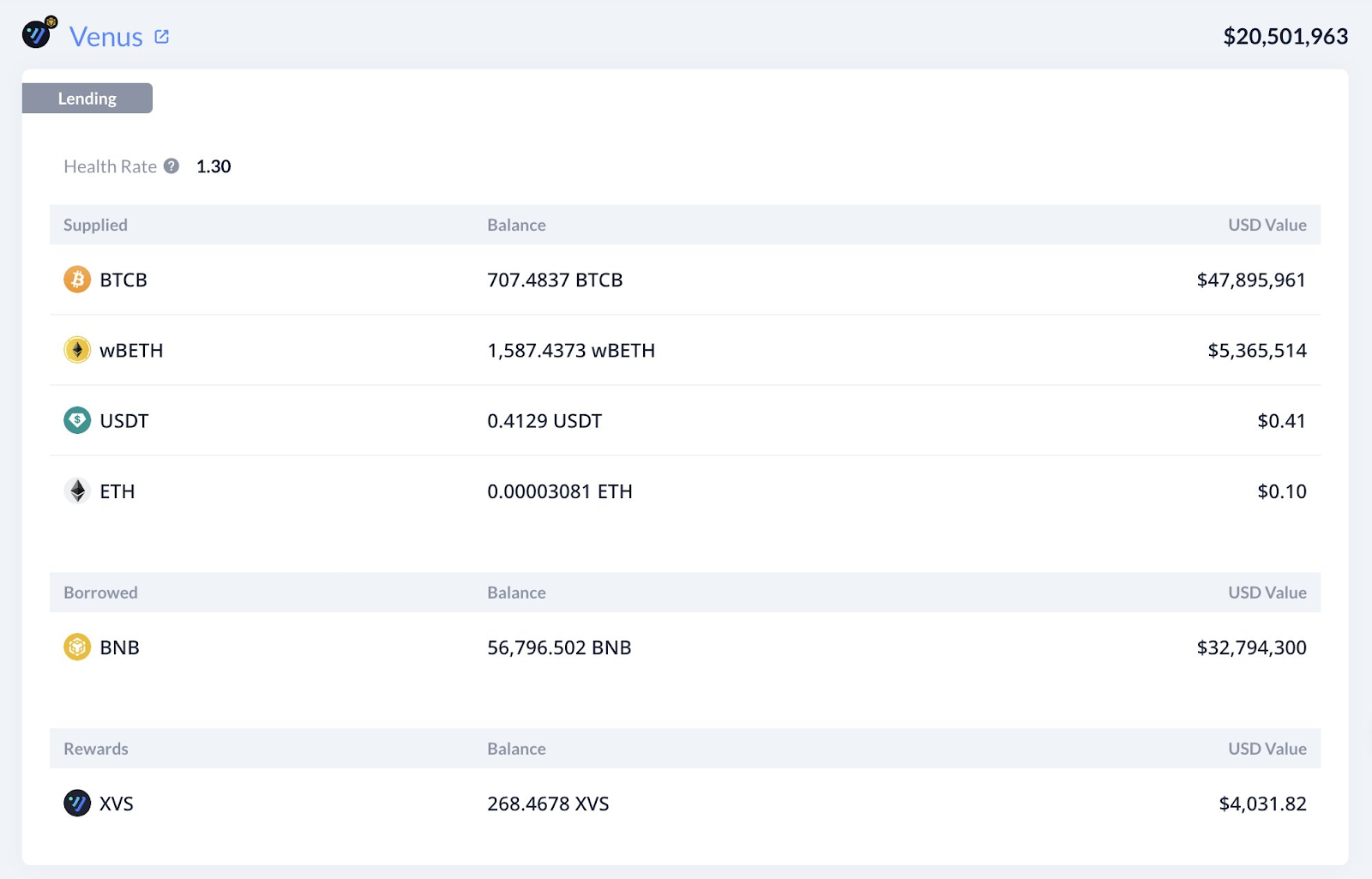Click the USDT coin icon
This screenshot has width=1372, height=879.
76,420
